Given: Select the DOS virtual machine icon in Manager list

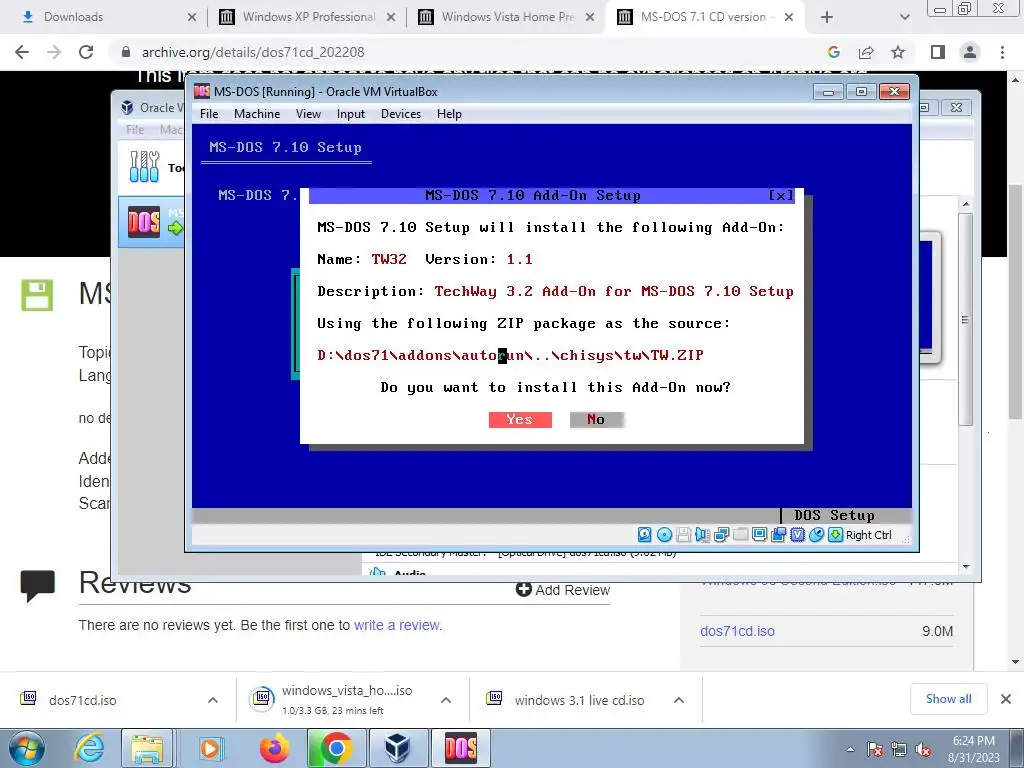Looking at the screenshot, I should pyautogui.click(x=144, y=222).
